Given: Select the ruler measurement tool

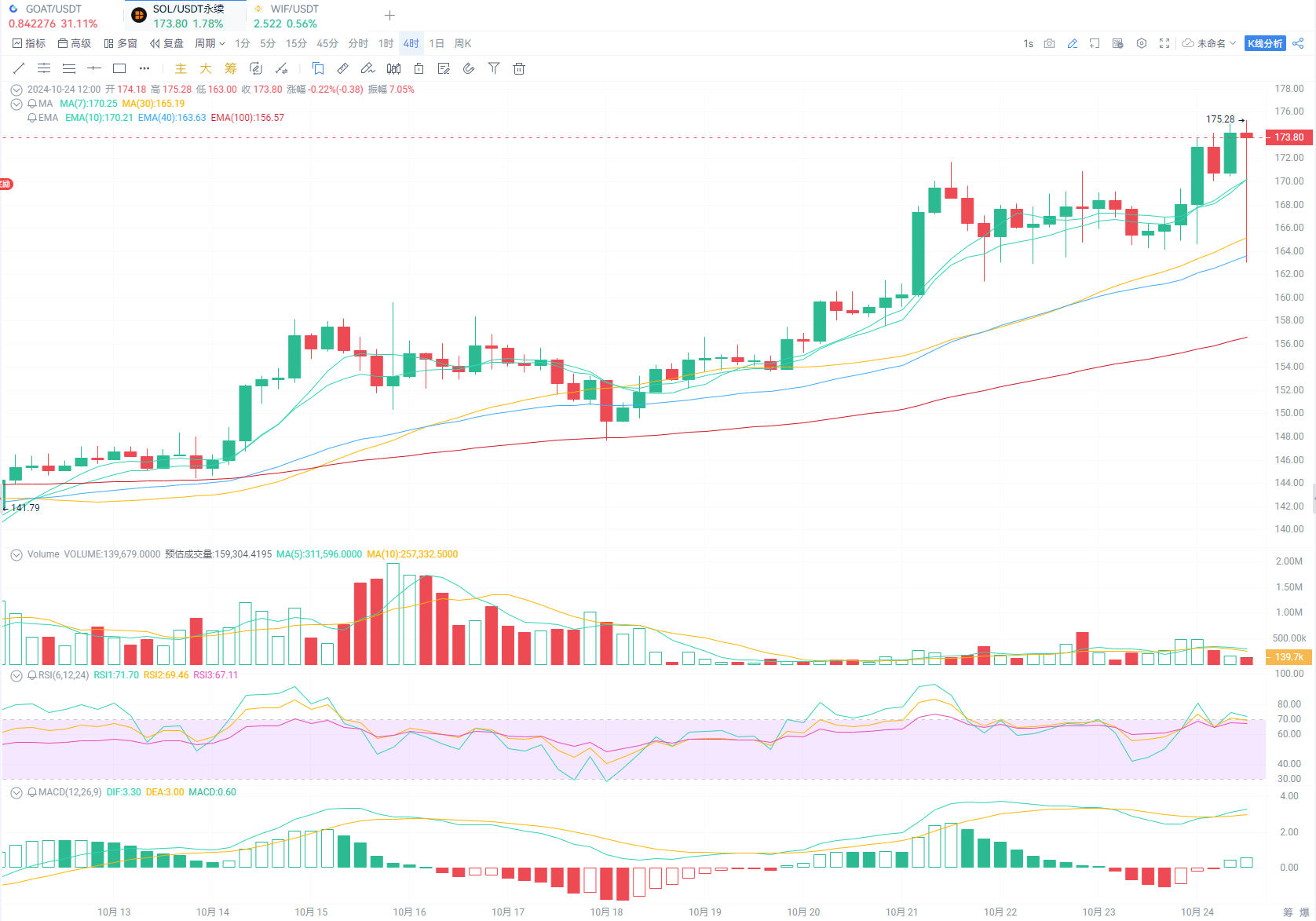Looking at the screenshot, I should 343,68.
